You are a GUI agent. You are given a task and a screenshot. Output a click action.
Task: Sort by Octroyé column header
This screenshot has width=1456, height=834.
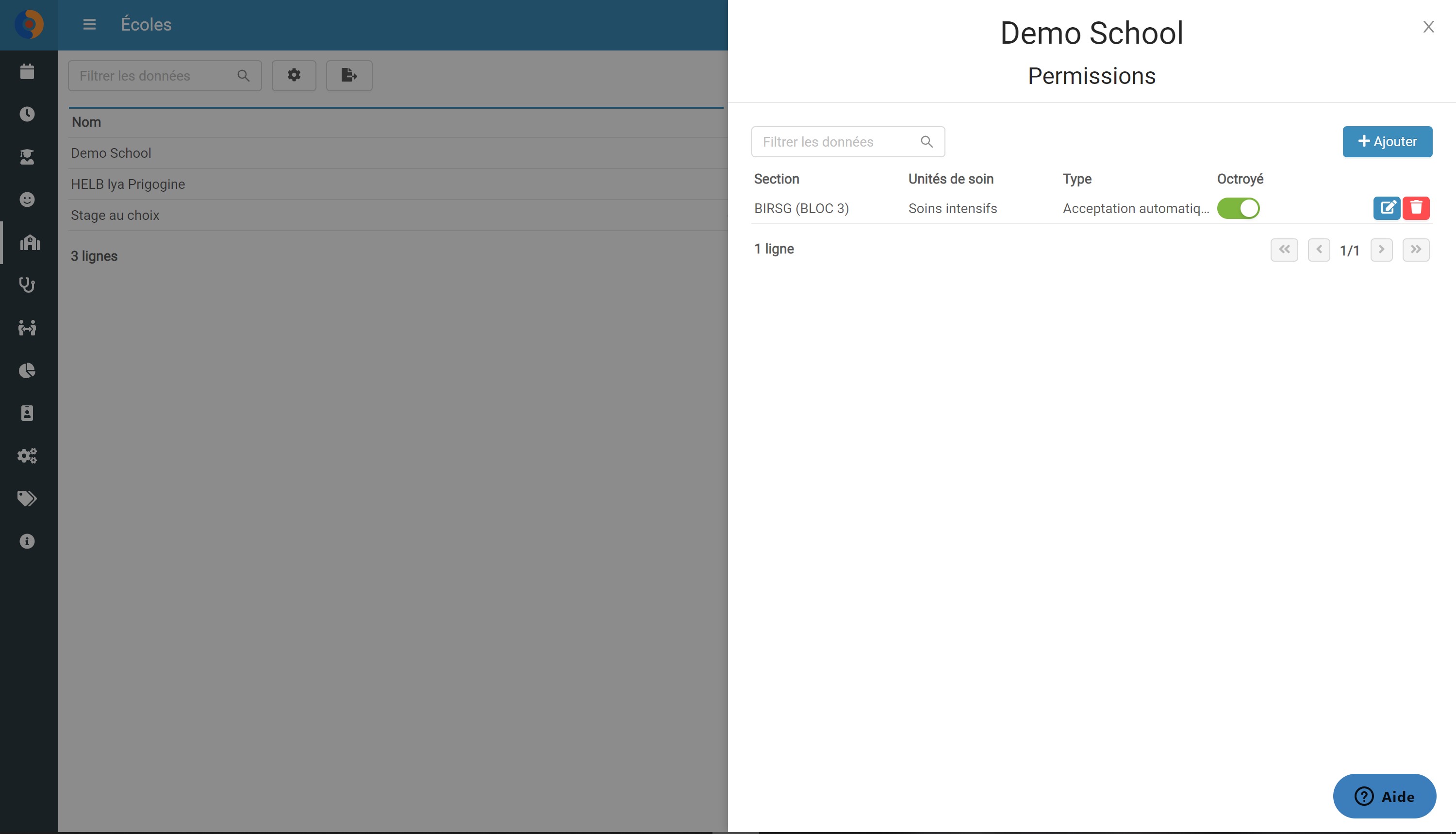[x=1240, y=179]
